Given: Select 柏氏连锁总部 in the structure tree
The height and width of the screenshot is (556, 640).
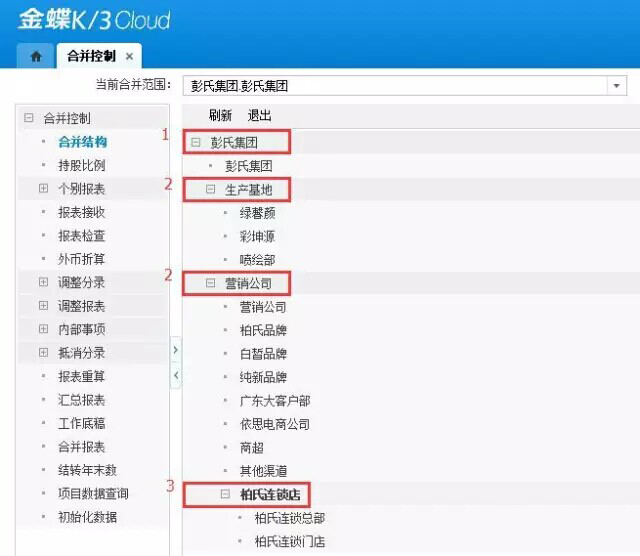Looking at the screenshot, I should point(290,518).
